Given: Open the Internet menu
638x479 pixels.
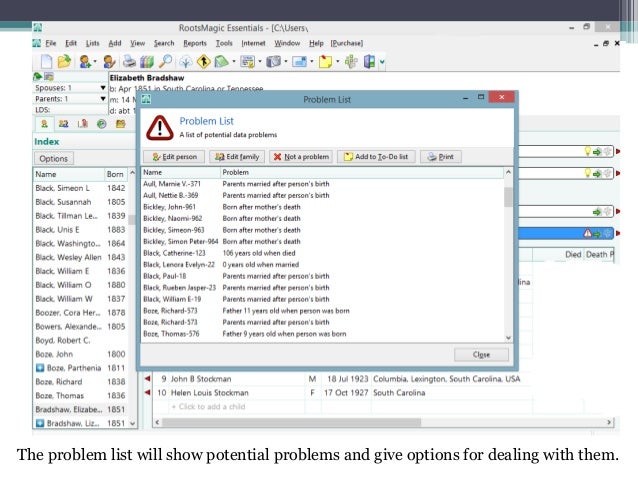Looking at the screenshot, I should (253, 43).
